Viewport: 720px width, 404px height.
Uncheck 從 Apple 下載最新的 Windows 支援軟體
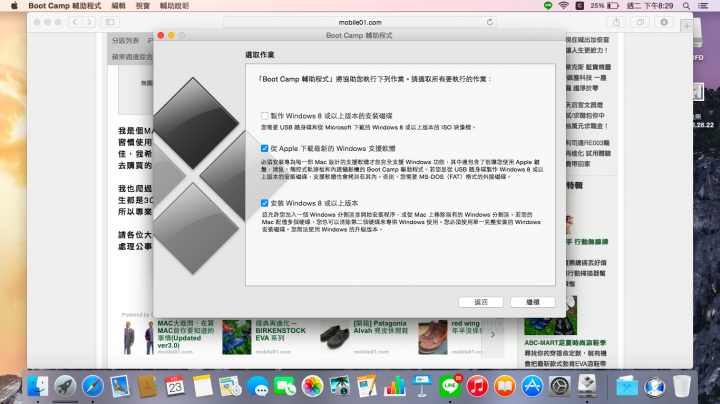pos(264,148)
